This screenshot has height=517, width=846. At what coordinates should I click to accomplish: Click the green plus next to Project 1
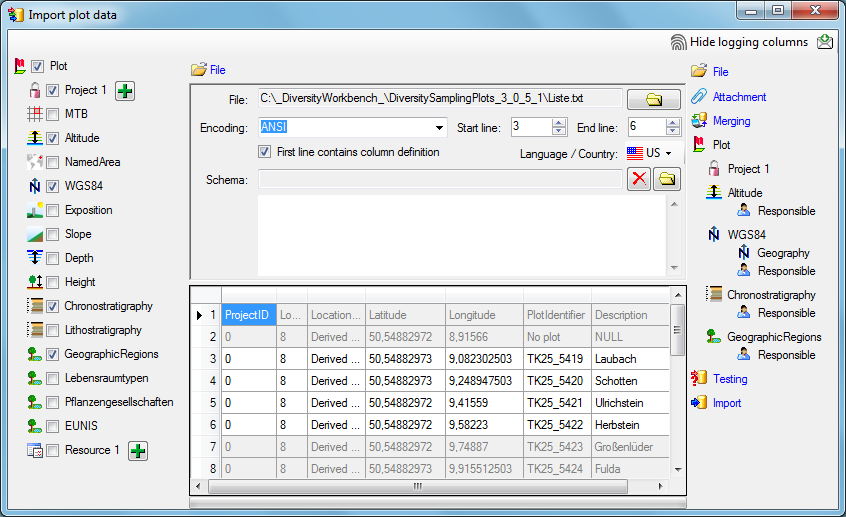point(125,91)
